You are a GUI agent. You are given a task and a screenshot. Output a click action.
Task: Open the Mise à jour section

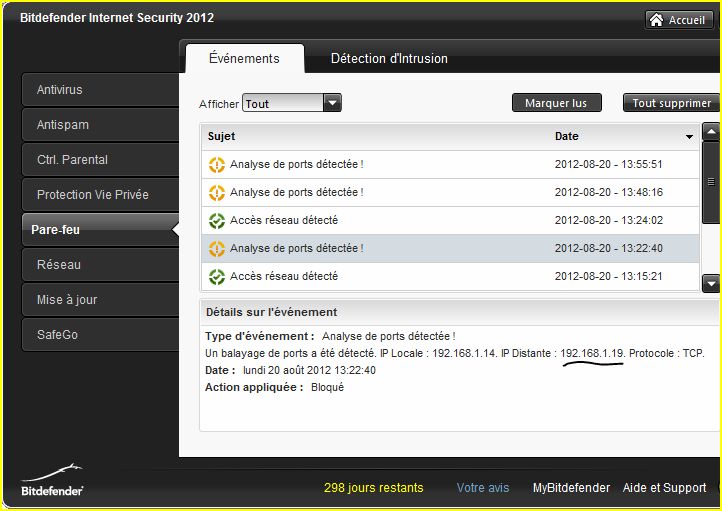(x=100, y=300)
